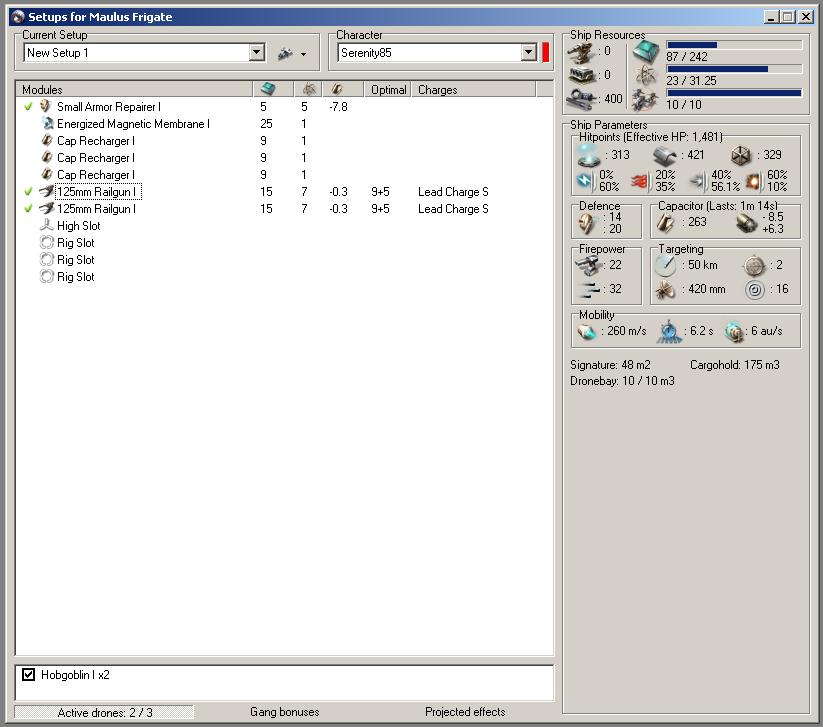This screenshot has height=727, width=823.
Task: Click the EM resistance icon
Action: click(x=585, y=181)
